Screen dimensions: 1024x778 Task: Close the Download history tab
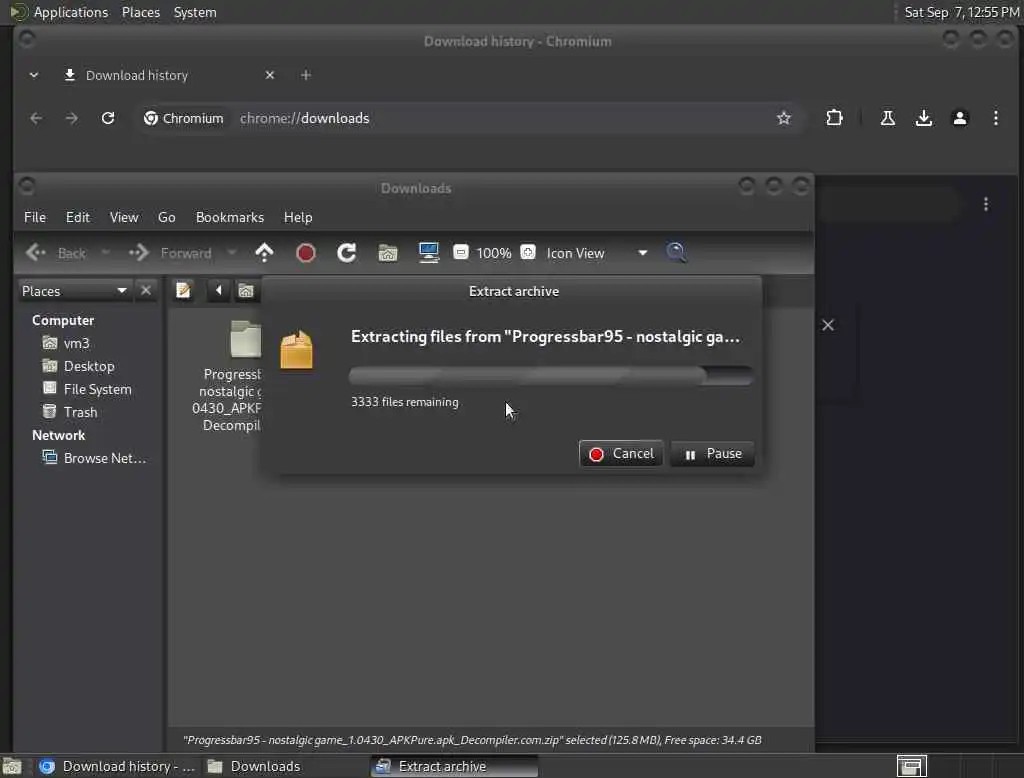(270, 75)
